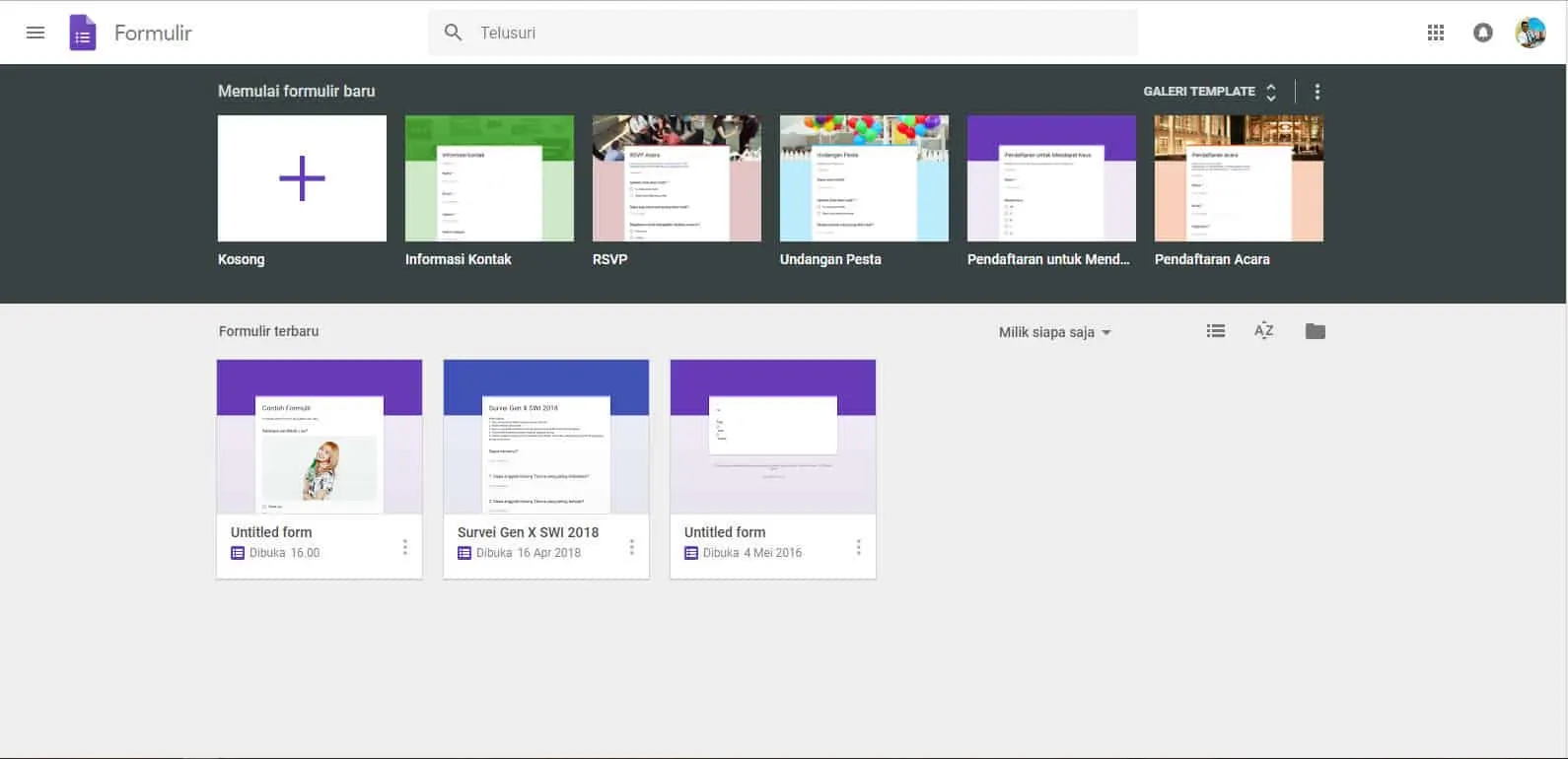Select the Pendaftaran Acara template

[1239, 178]
